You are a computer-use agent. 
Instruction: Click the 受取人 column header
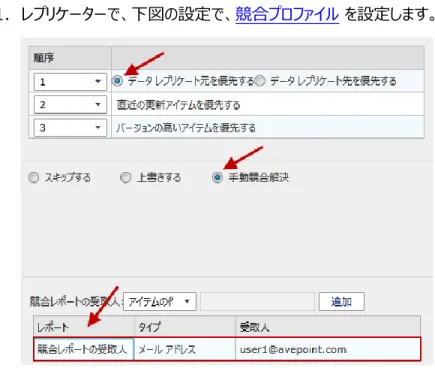328,327
